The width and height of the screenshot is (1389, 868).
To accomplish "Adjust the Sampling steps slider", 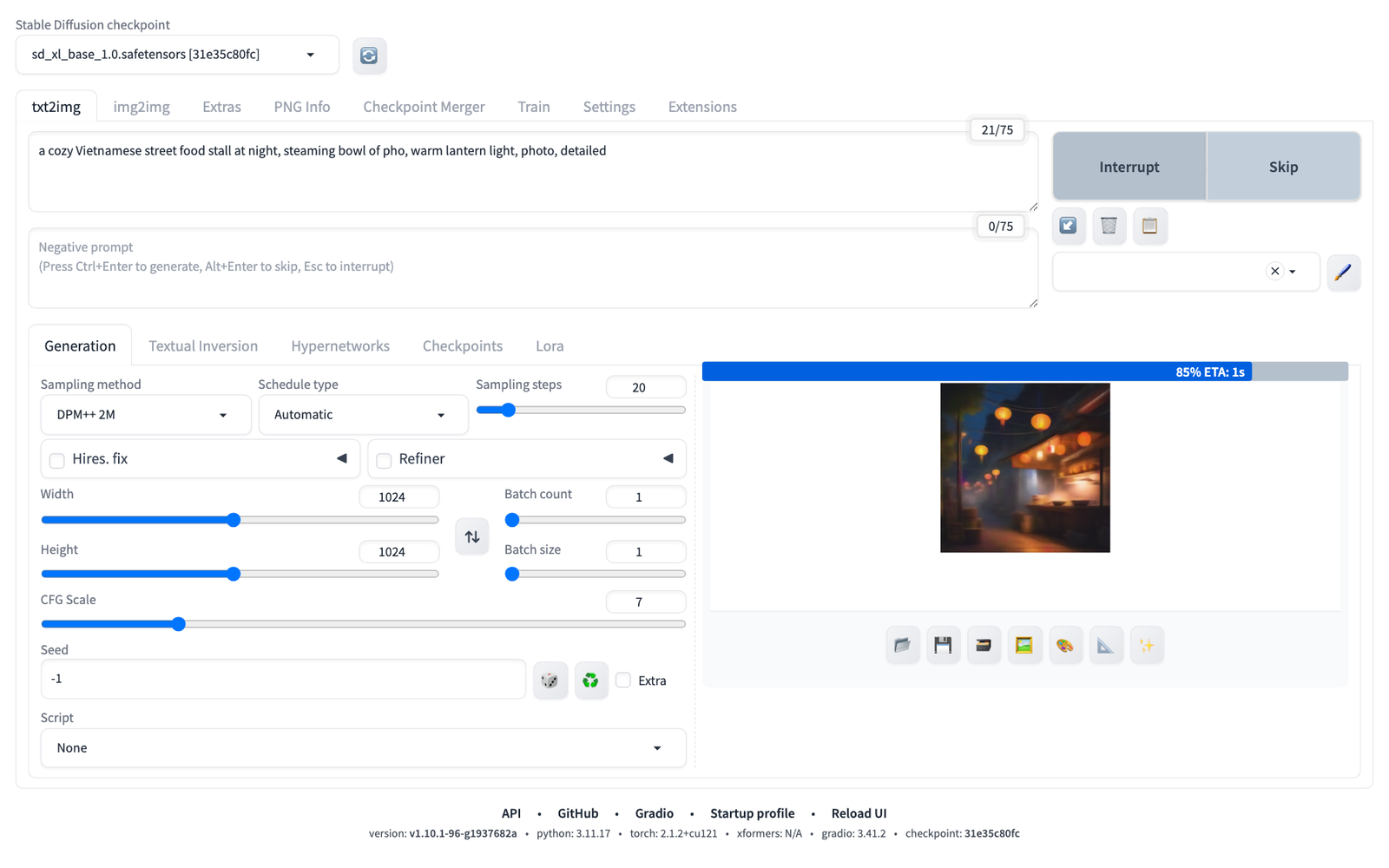I will tap(581, 410).
